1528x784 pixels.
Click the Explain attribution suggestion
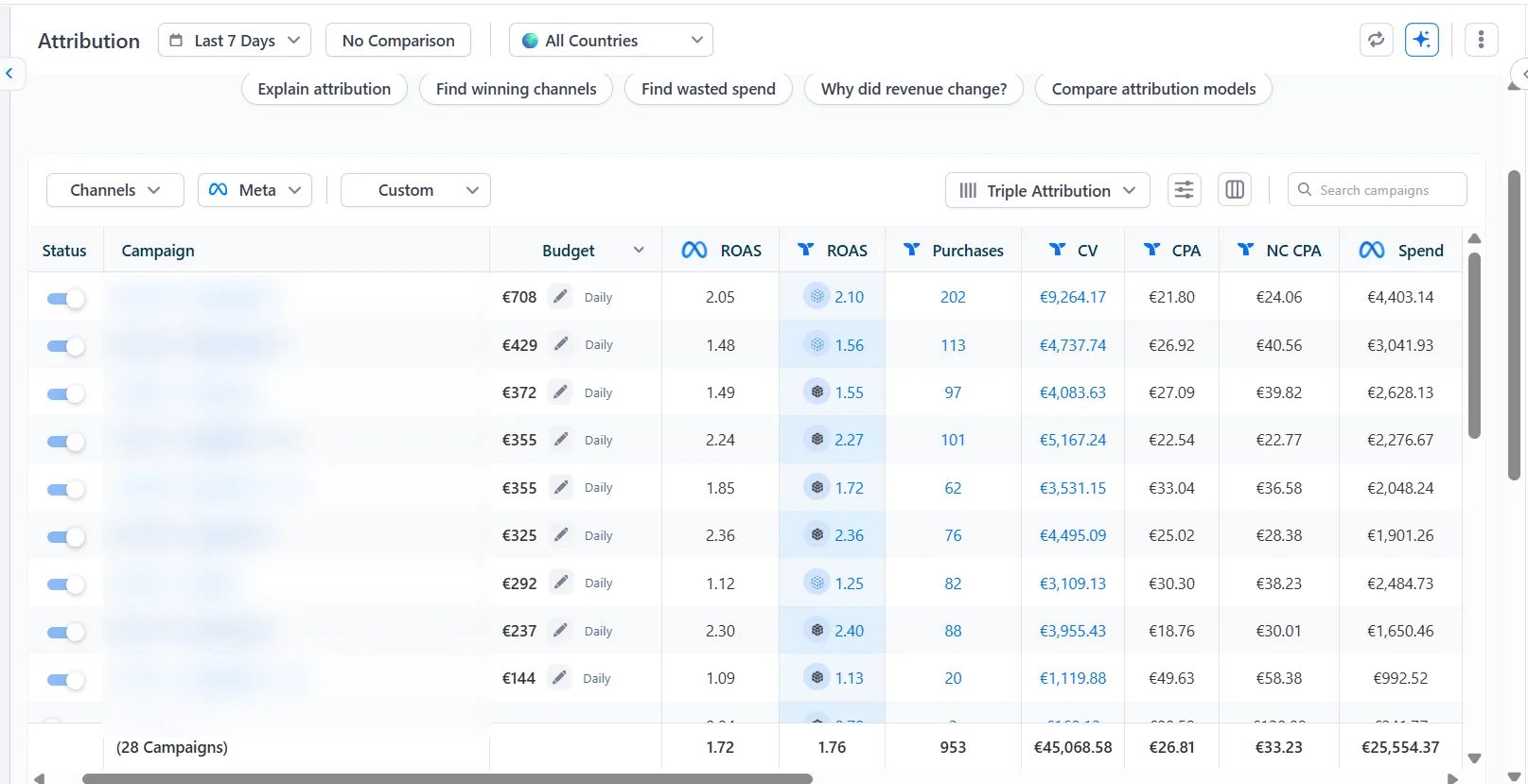[x=325, y=89]
